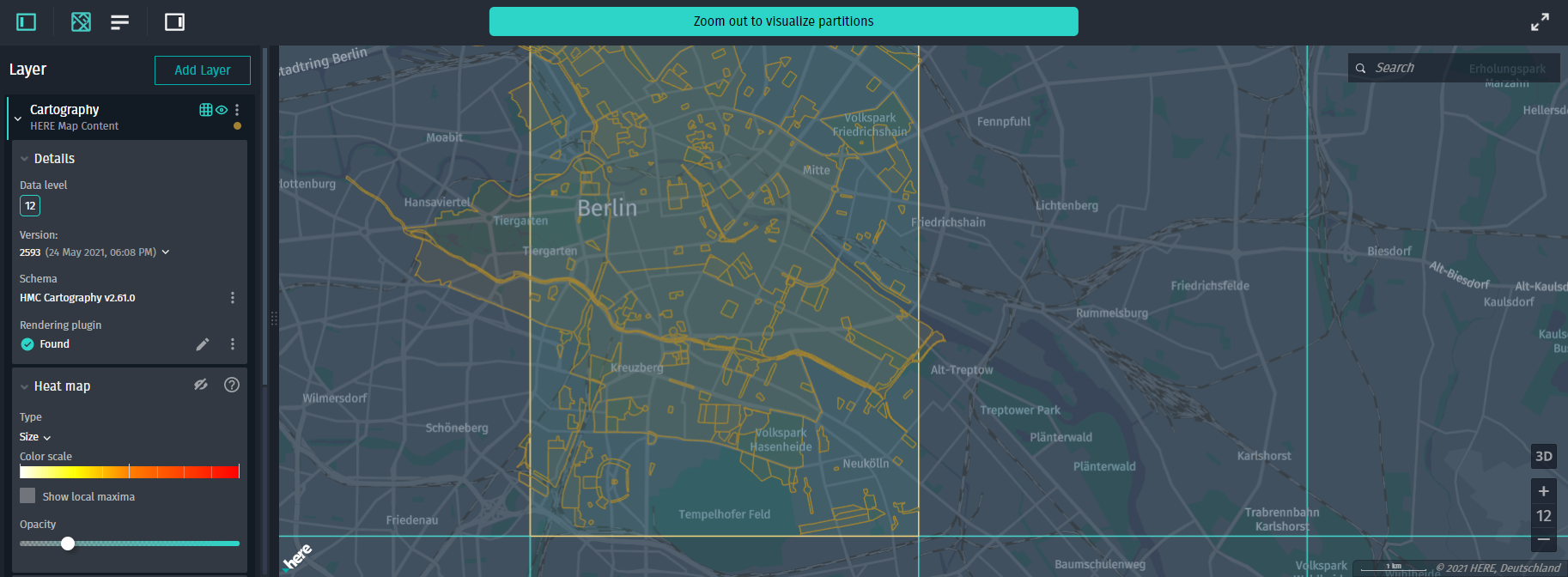
Task: Open the heat map Type Size dropdown
Action: click(x=35, y=437)
